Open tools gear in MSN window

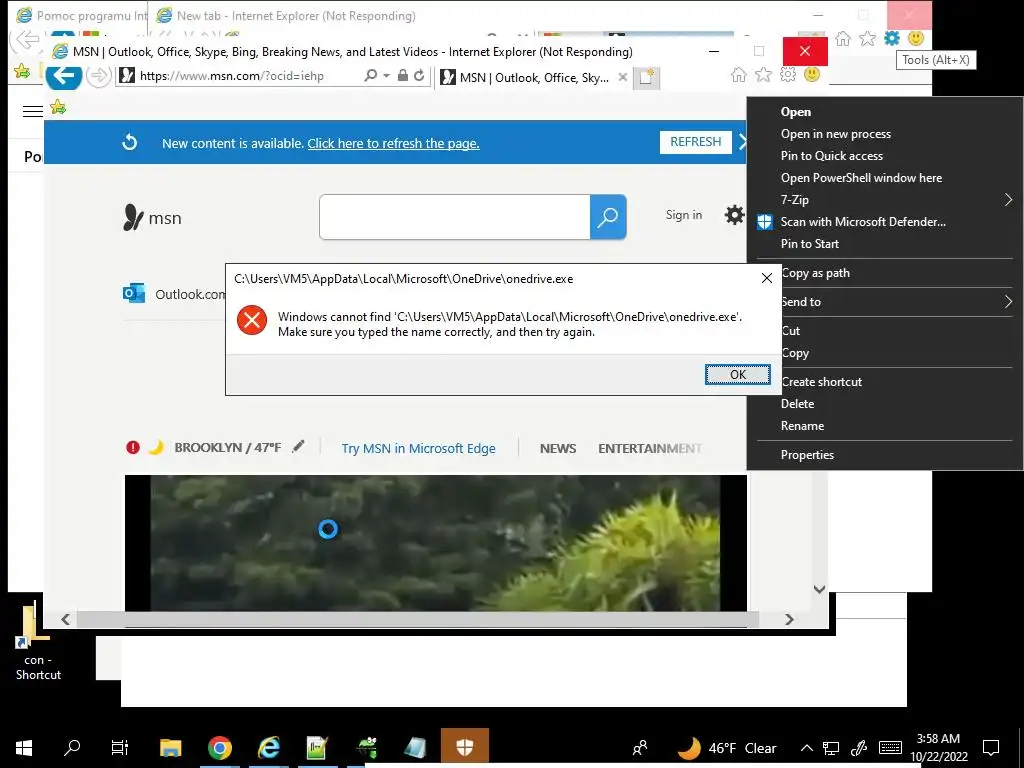pyautogui.click(x=788, y=74)
